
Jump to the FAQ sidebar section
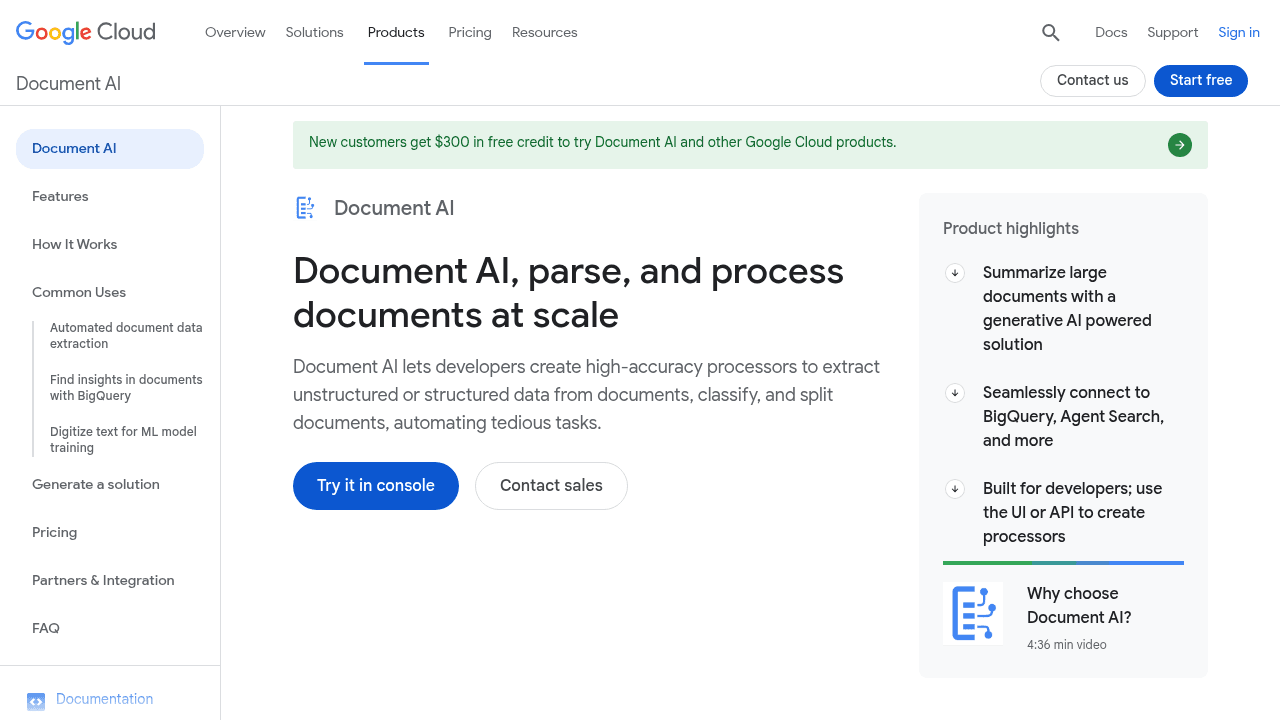pos(46,628)
